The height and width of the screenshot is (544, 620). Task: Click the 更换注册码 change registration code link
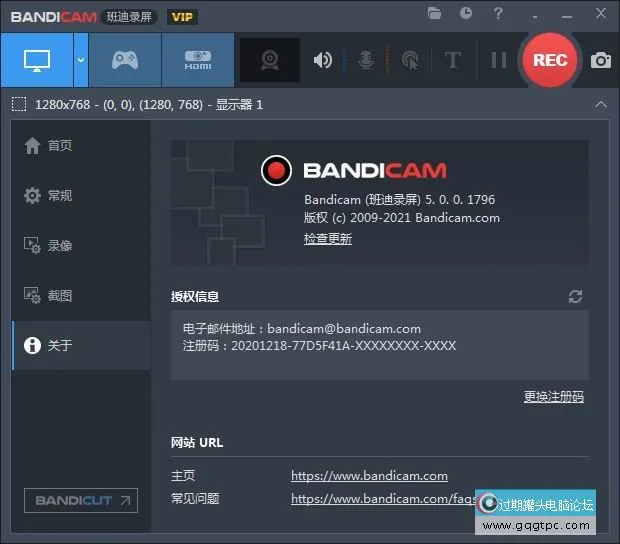(554, 397)
